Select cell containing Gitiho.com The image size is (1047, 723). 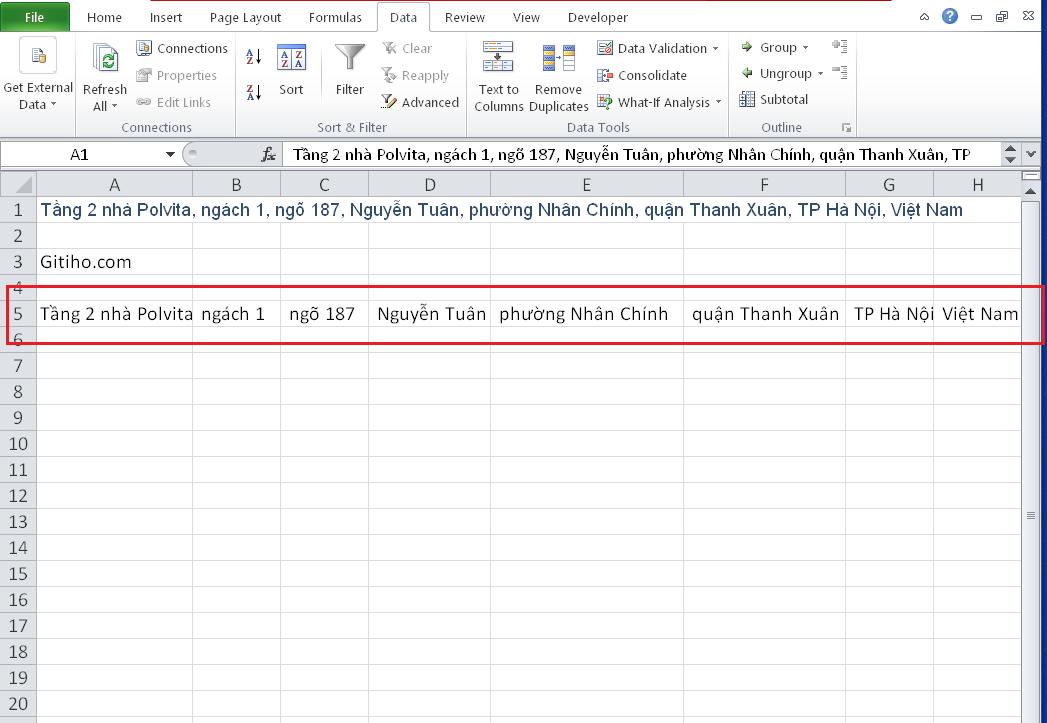pos(114,262)
